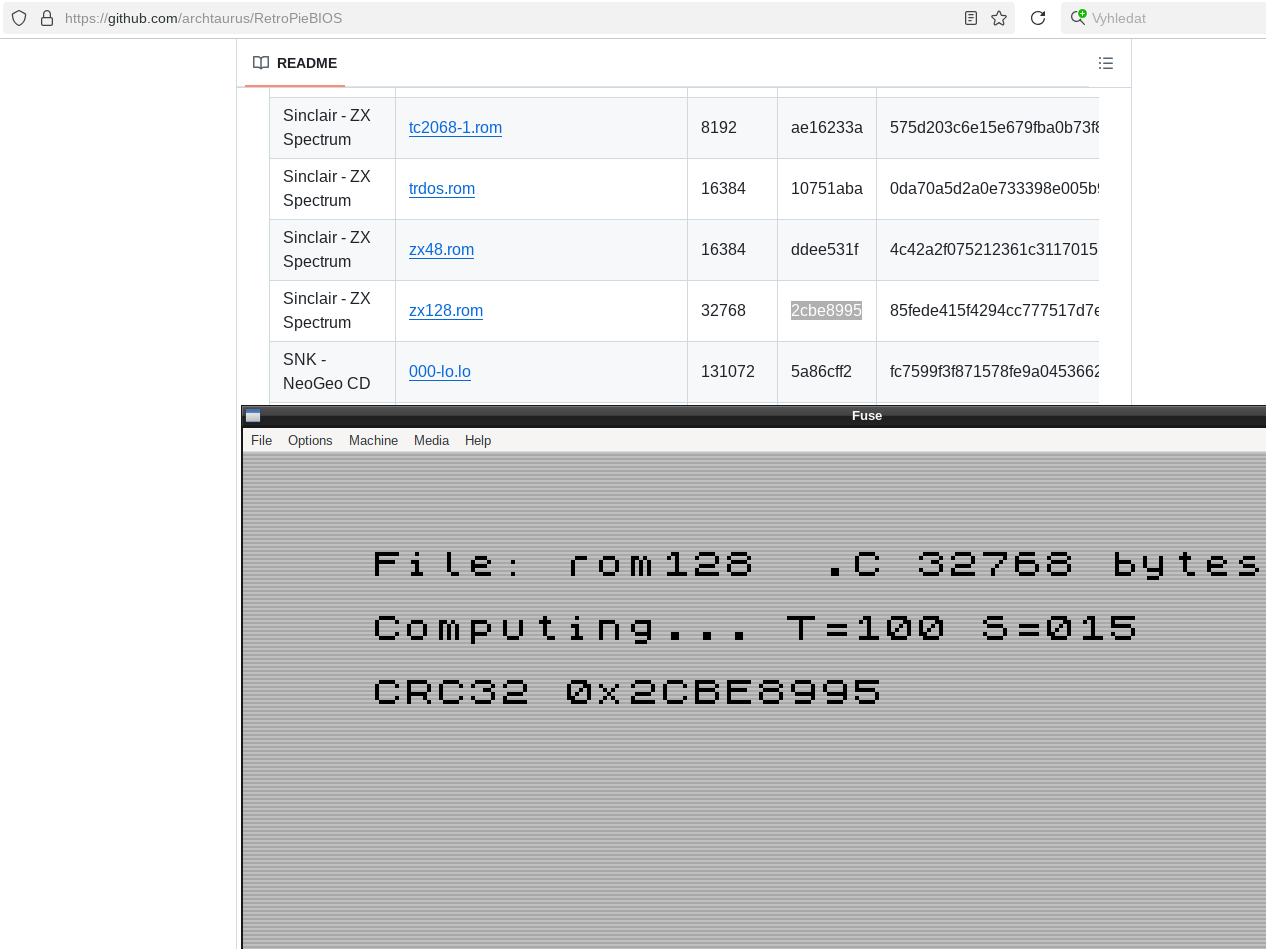Open the README outline list icon
Screen dimensions: 1266x949
(1105, 63)
